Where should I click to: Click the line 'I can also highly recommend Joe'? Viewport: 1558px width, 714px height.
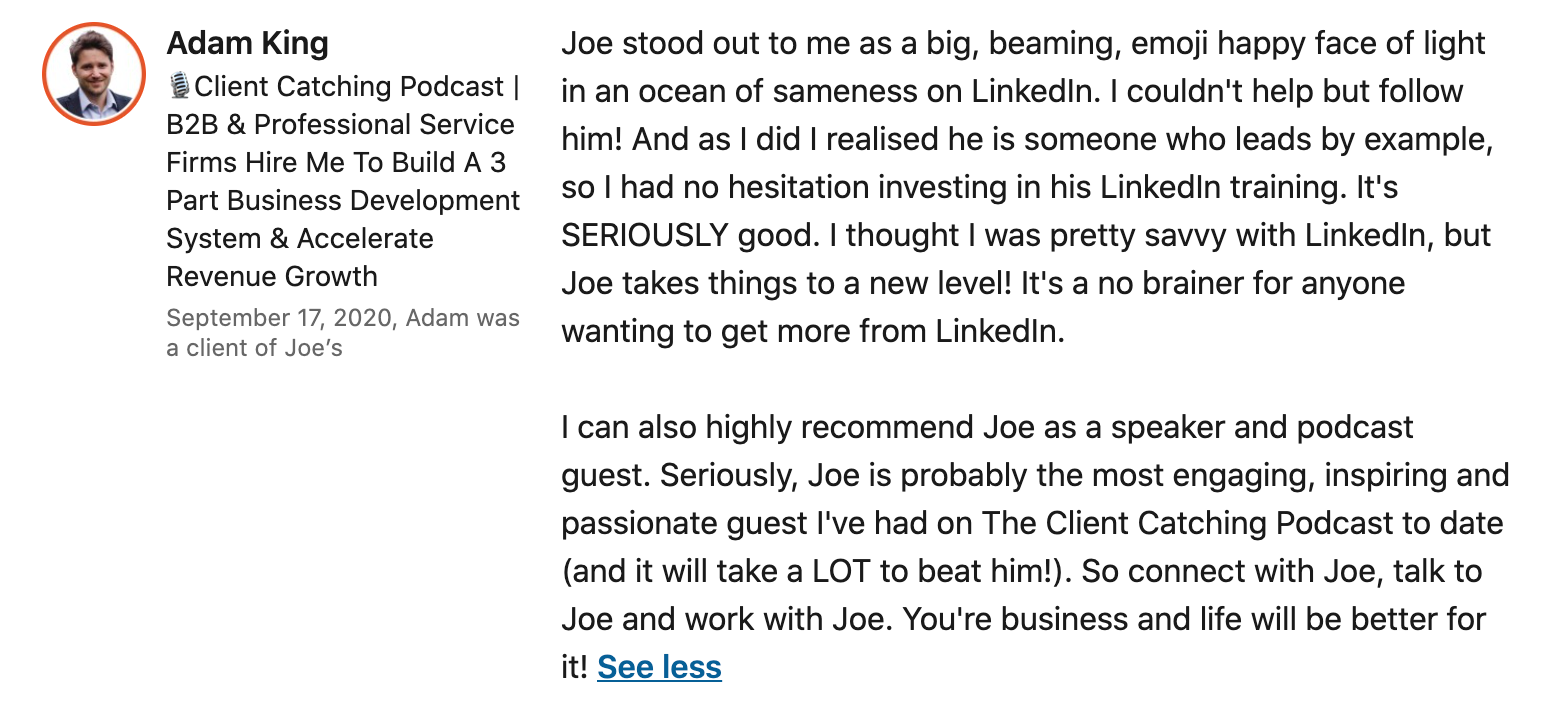[x=782, y=428]
